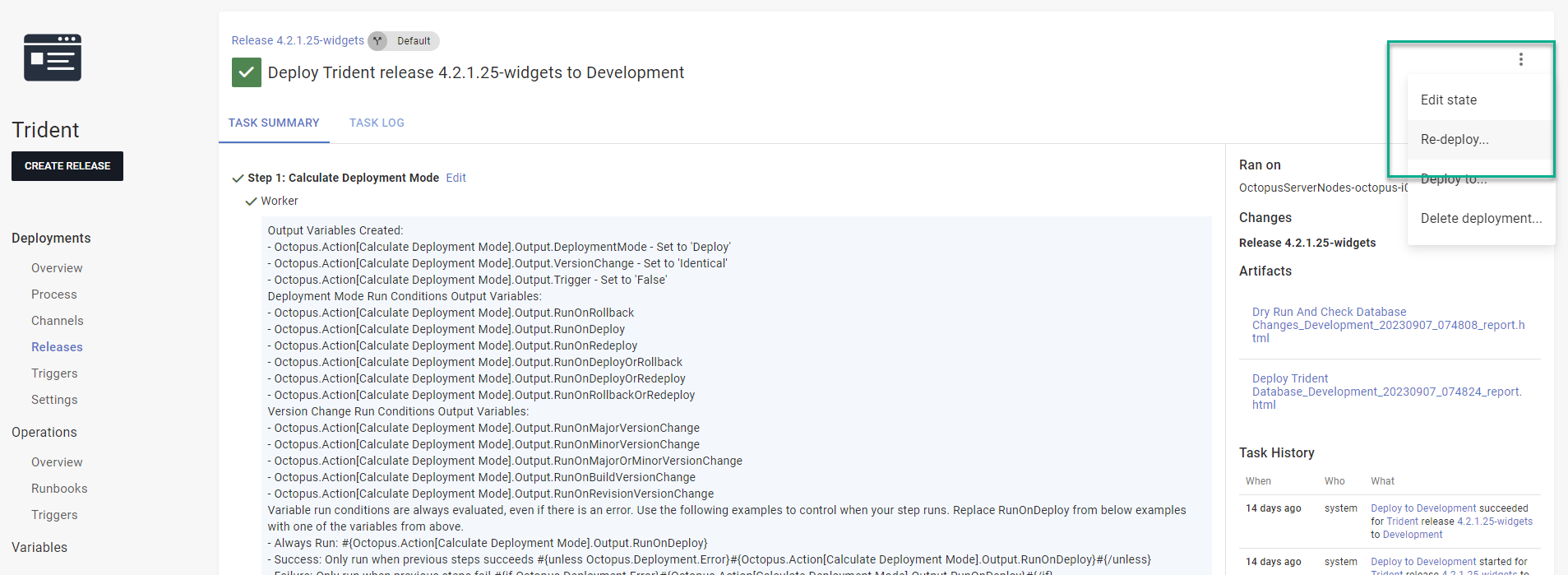Click first Deploy to Development history link
The height and width of the screenshot is (575, 1568).
pos(1423,508)
